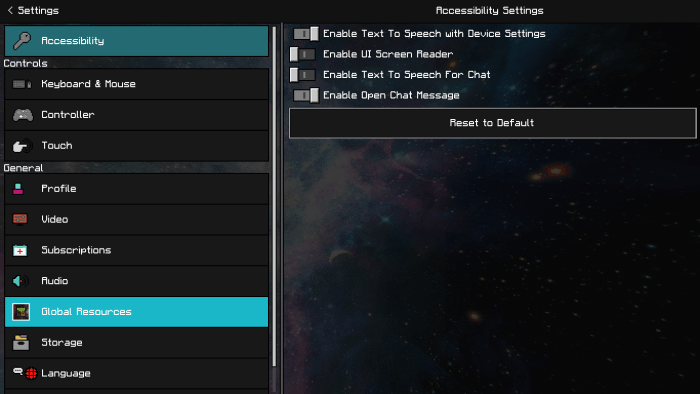Open Controller settings via gamepad icon
This screenshot has height=394, width=700.
[23, 115]
